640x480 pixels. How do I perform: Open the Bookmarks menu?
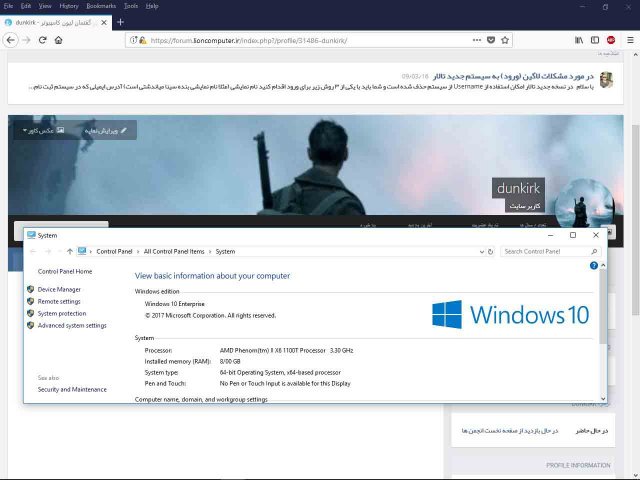[101, 6]
